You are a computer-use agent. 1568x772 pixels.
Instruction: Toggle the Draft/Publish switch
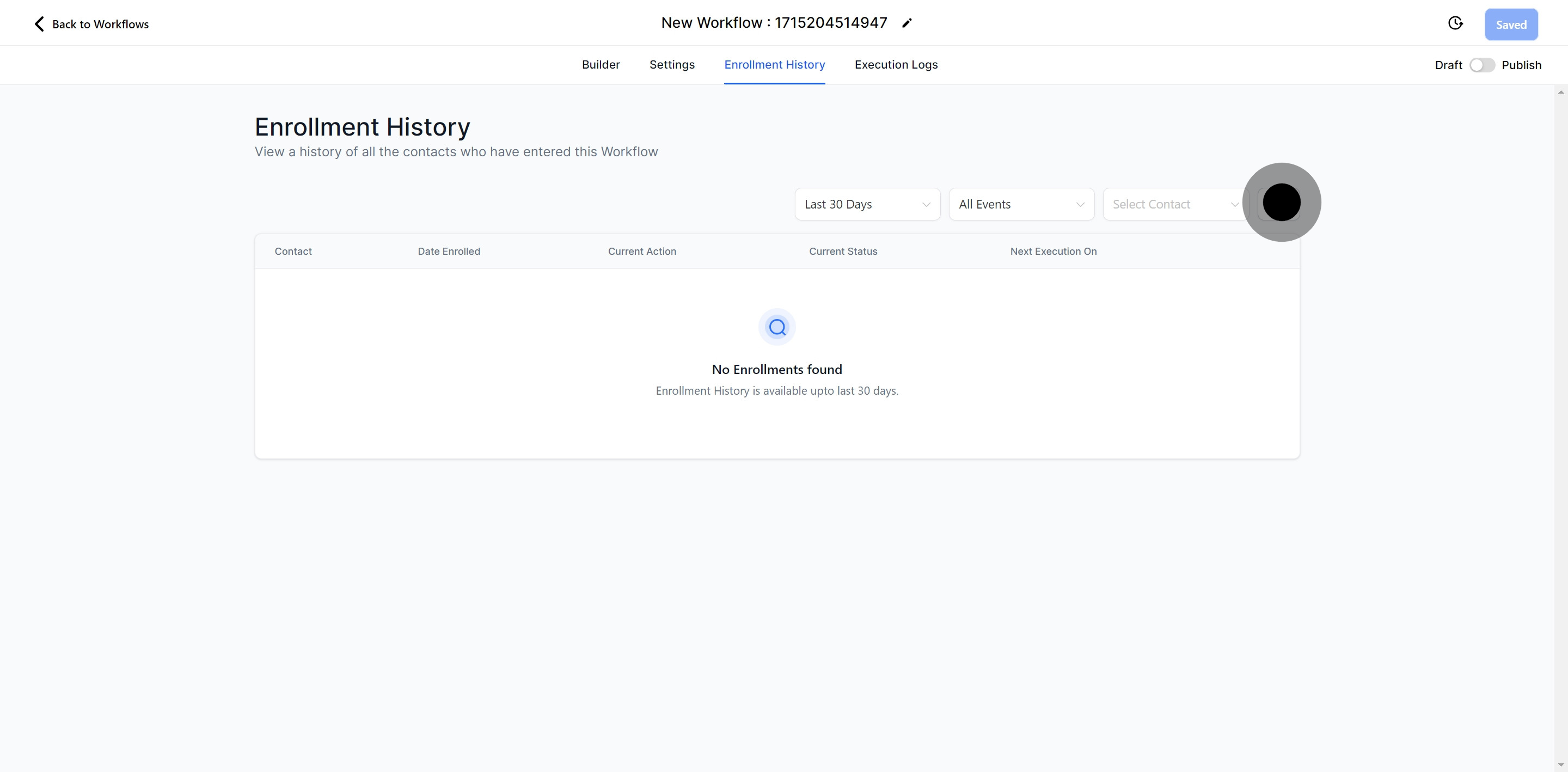coord(1481,65)
